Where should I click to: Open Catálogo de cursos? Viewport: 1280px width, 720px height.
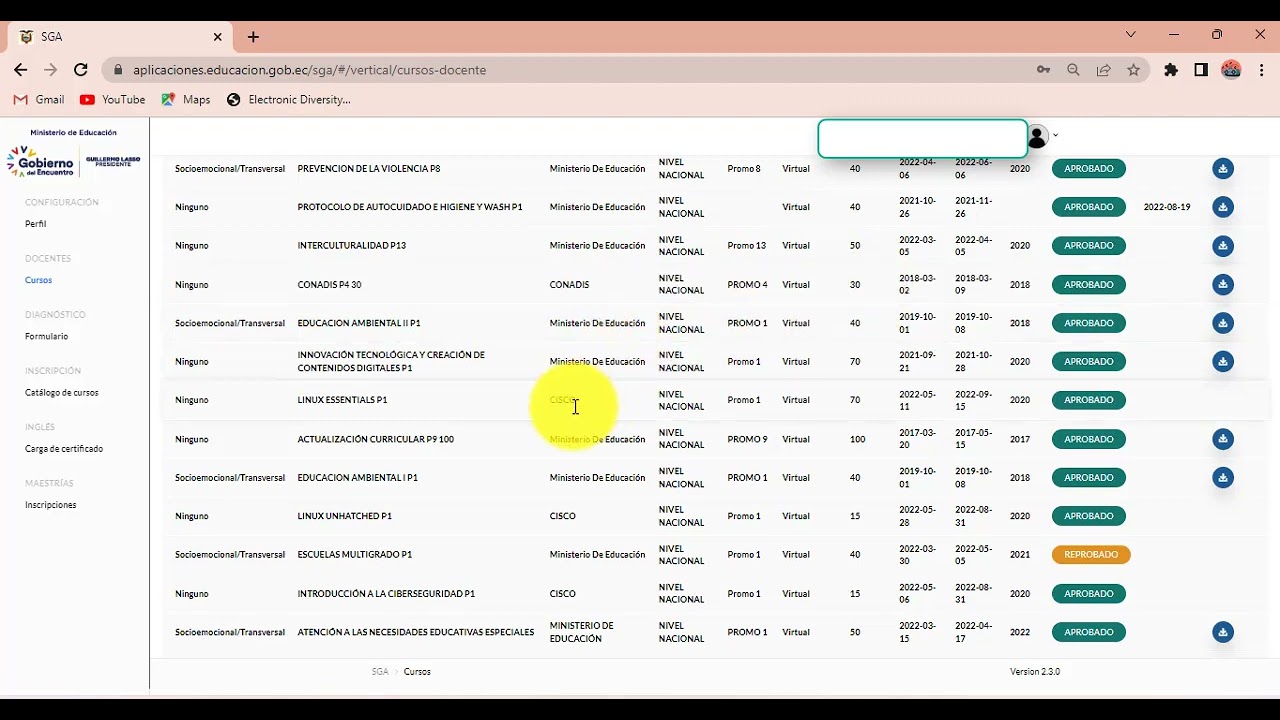coord(62,393)
